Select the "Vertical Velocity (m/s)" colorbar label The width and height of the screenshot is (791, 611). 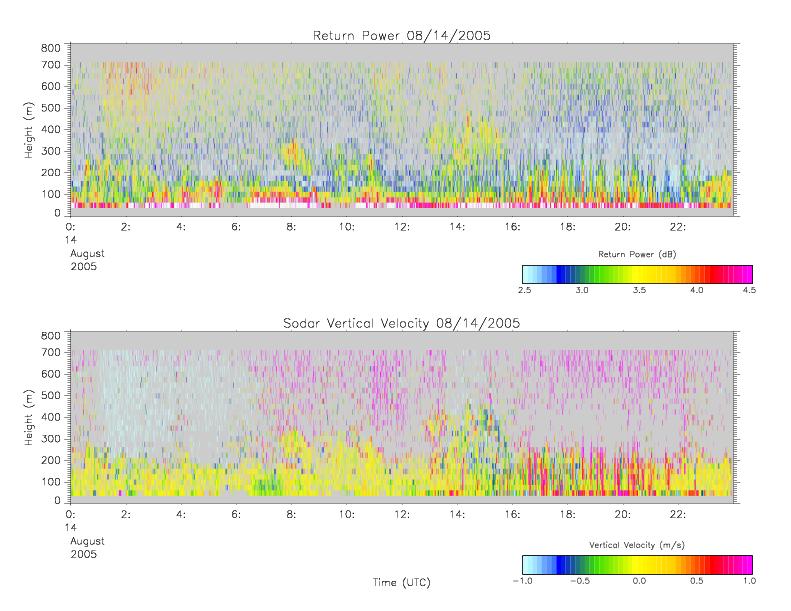(637, 545)
